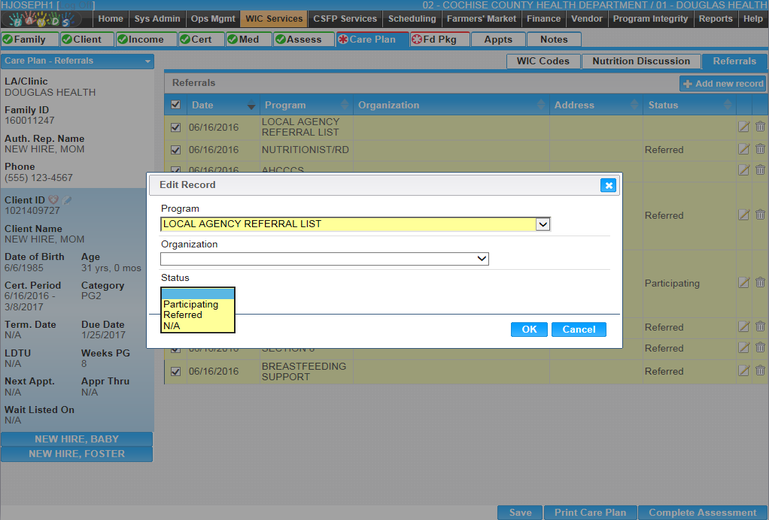Viewport: 769px width, 520px height.
Task: Expand the Organization dropdown
Action: click(x=482, y=258)
